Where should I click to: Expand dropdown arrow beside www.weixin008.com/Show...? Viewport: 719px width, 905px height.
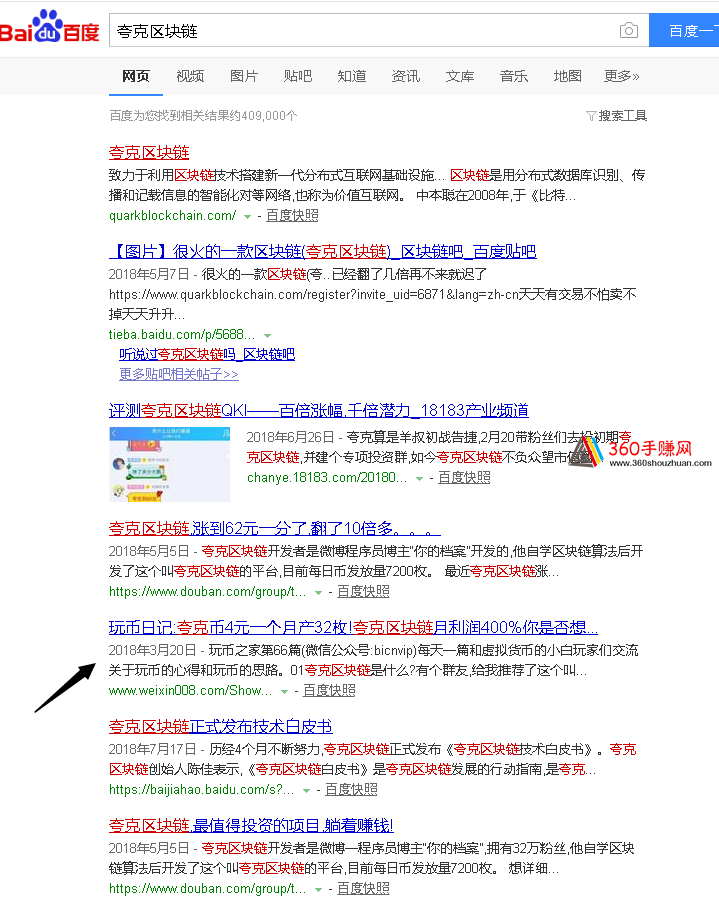tap(284, 691)
